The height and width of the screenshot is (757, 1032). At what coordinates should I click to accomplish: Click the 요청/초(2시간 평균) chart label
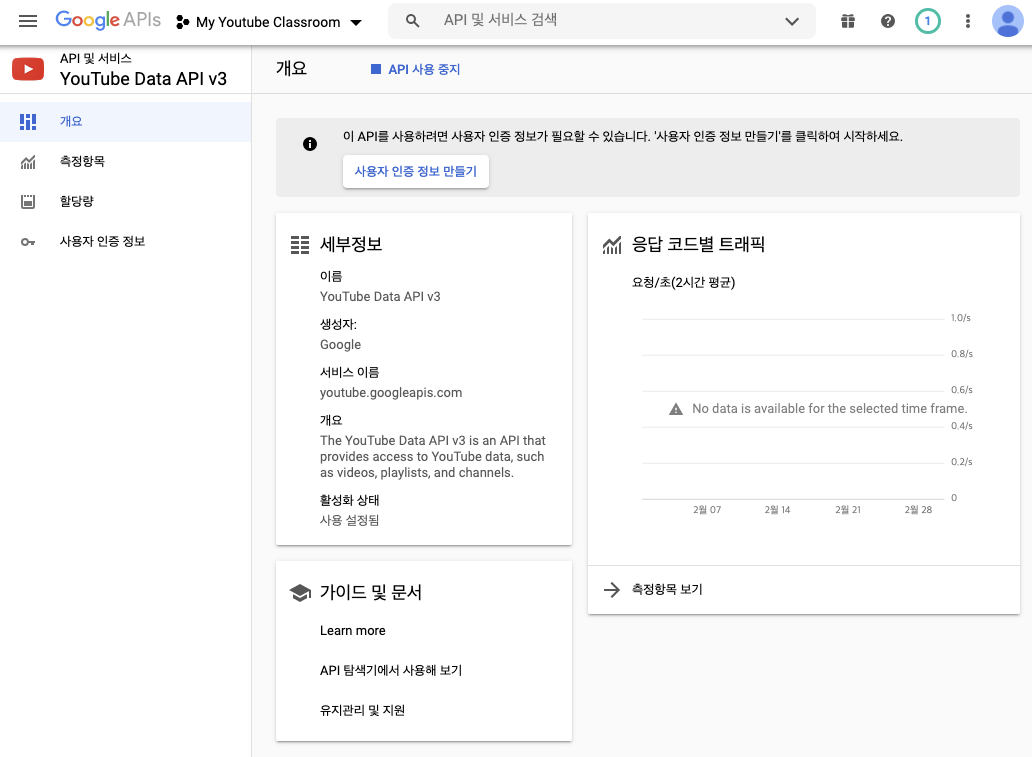click(683, 282)
